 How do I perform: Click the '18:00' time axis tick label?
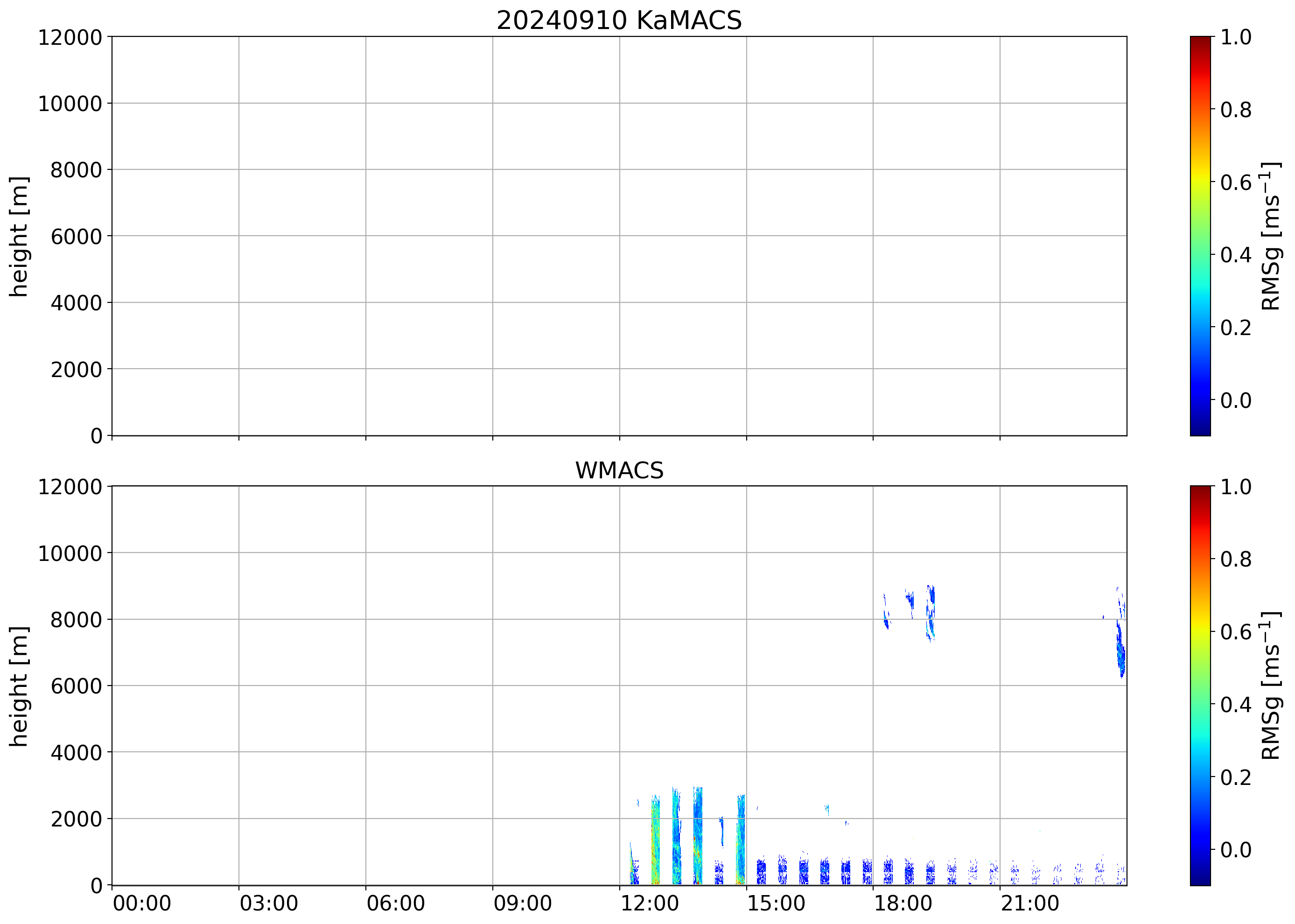[x=903, y=903]
